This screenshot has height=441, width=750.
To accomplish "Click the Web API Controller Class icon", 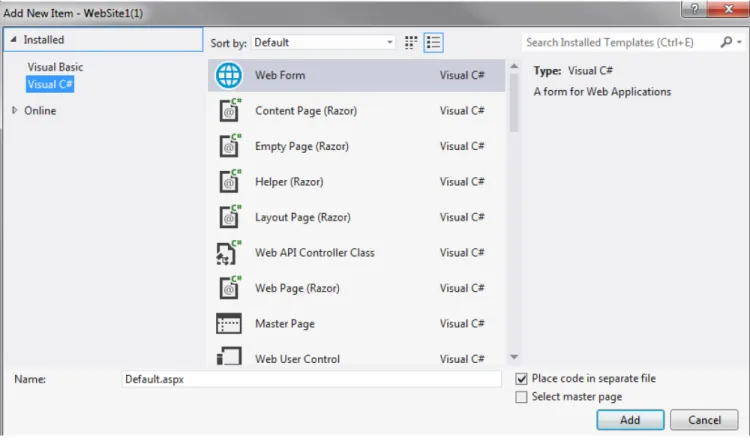I will click(x=229, y=252).
